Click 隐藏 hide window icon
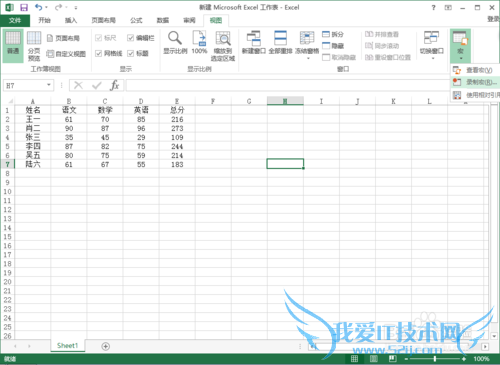The width and height of the screenshot is (500, 365). pos(333,46)
